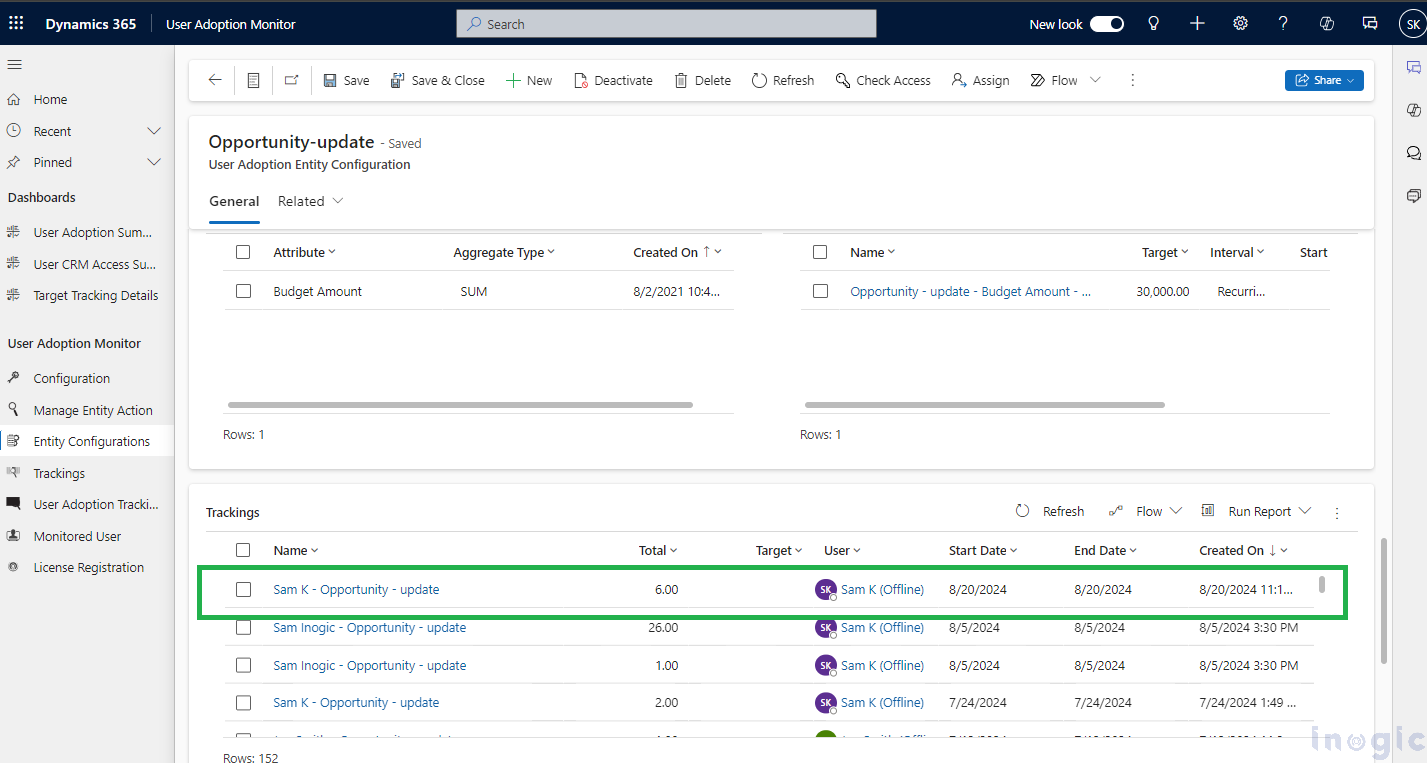Viewport: 1427px width, 763px height.
Task: Click the lightbulb assistant icon
Action: (1154, 24)
